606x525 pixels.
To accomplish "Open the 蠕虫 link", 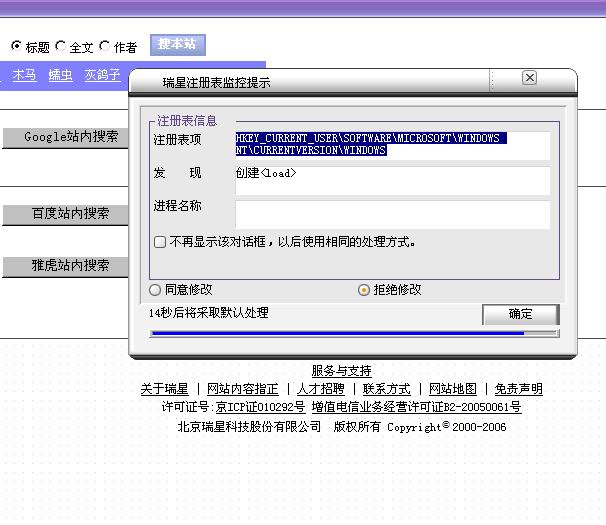I will click(x=60, y=75).
